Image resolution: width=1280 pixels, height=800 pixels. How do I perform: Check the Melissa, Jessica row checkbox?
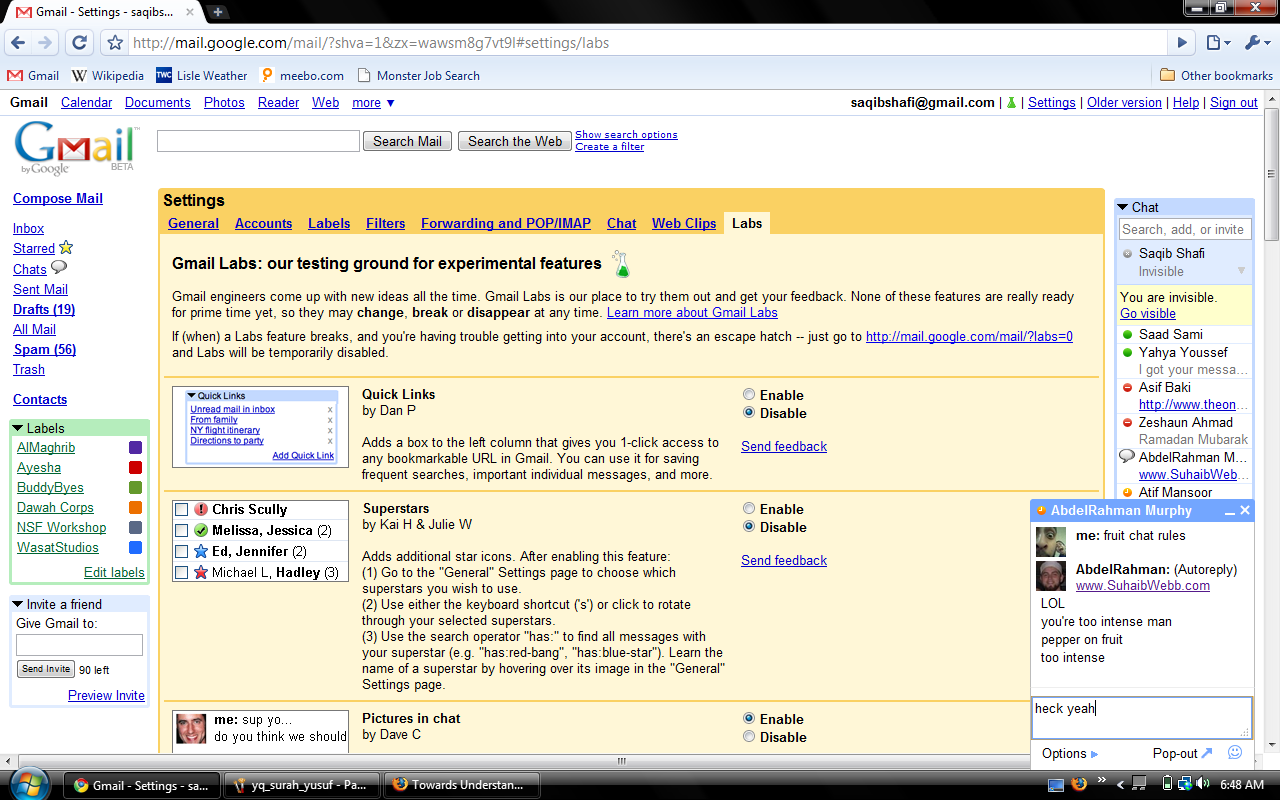181,530
